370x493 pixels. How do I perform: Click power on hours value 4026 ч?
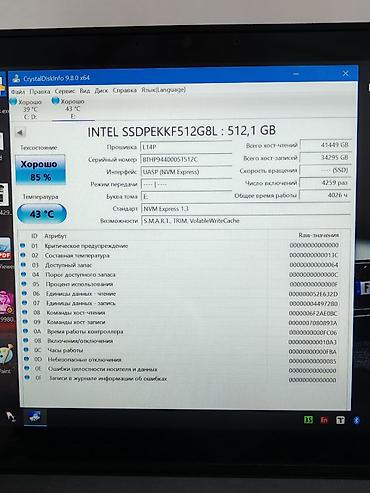point(325,195)
